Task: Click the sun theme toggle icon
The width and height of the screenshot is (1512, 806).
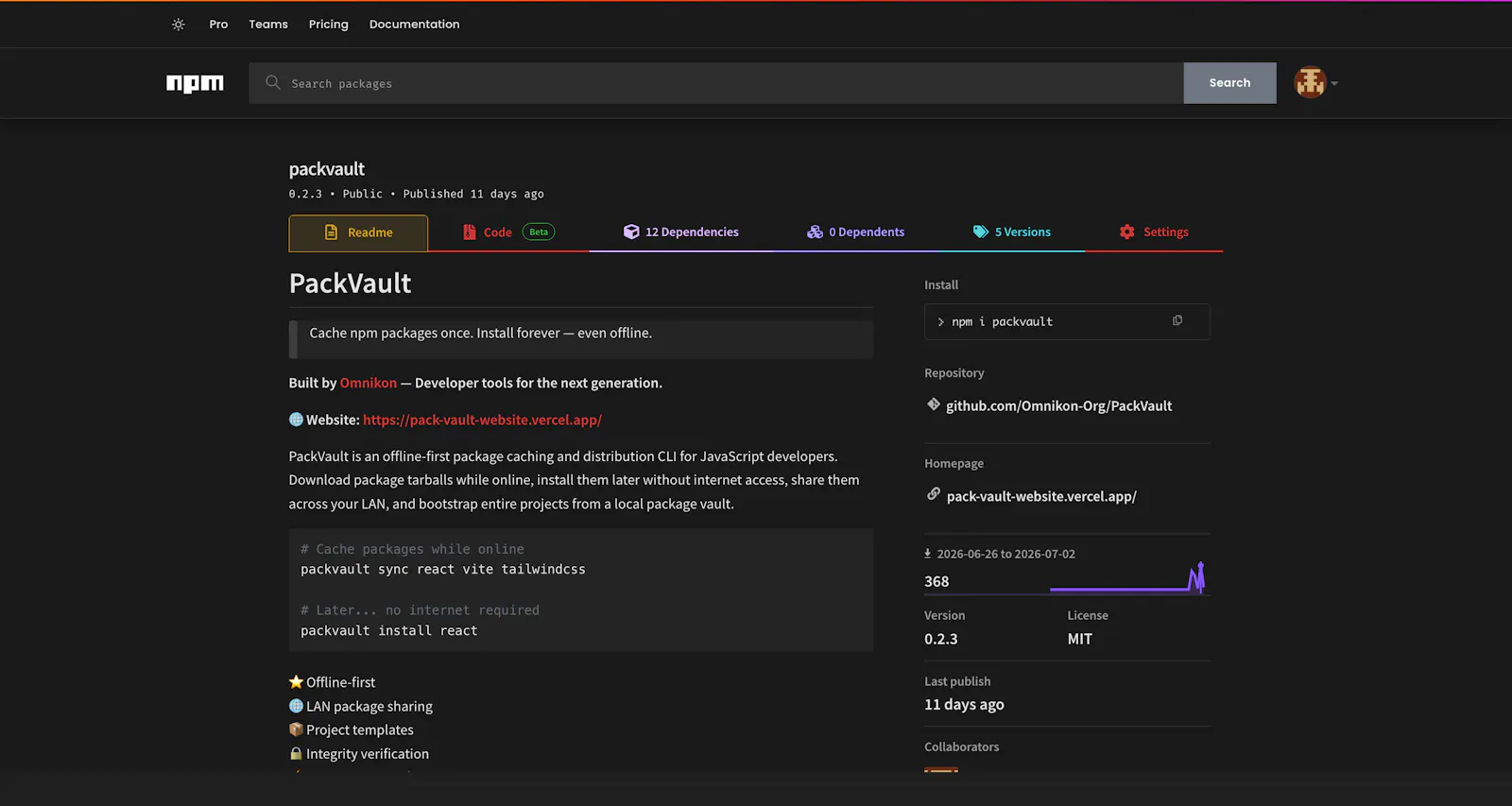Action: [x=179, y=25]
